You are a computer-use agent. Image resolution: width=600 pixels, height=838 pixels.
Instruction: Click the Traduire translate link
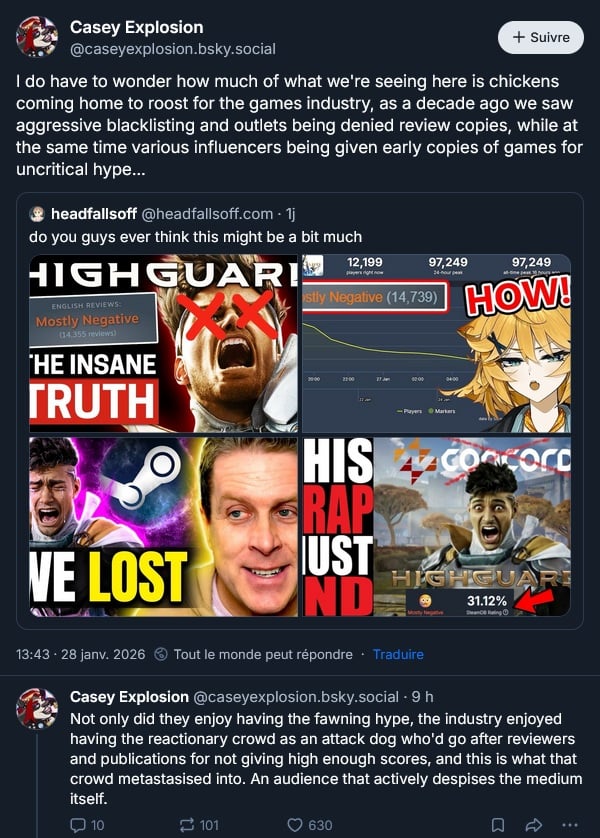point(398,654)
